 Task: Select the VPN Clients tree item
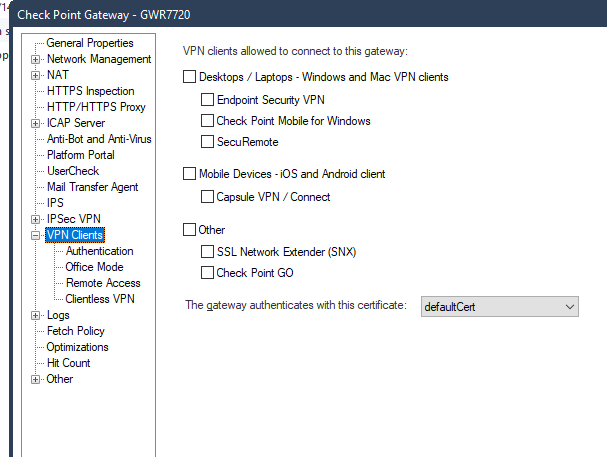(x=75, y=235)
